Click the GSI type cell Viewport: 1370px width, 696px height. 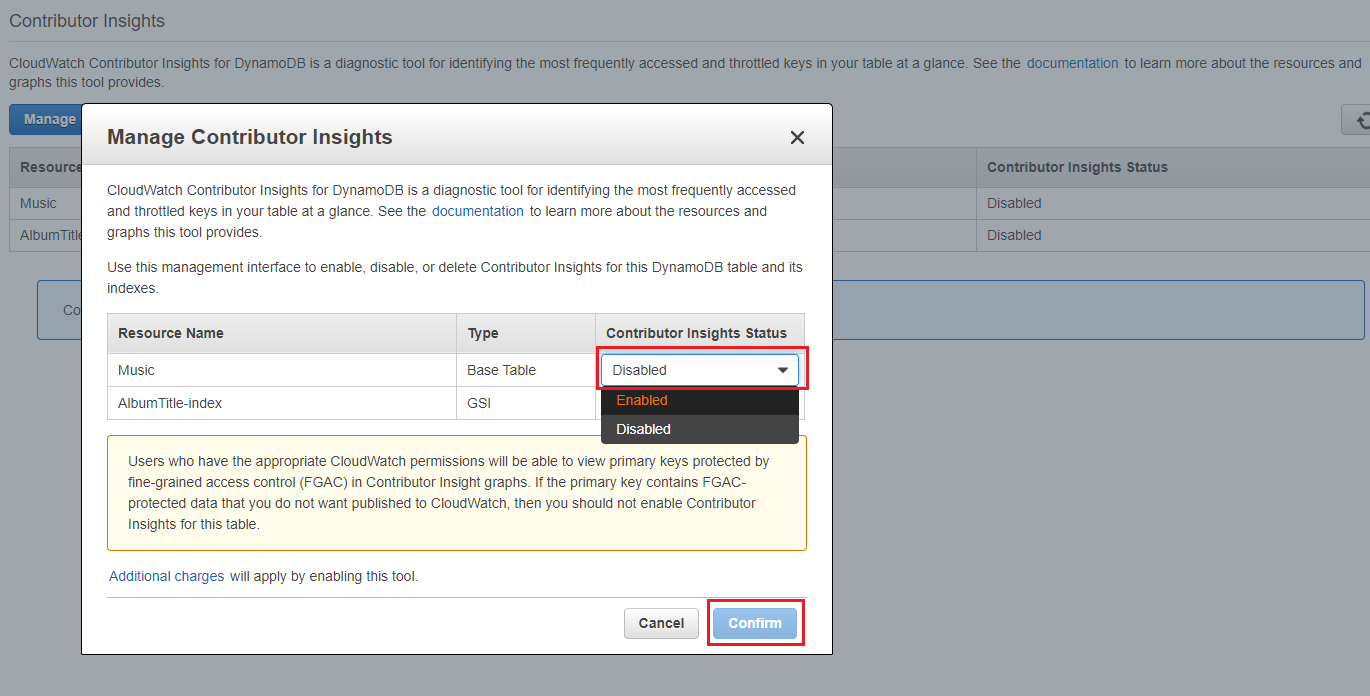coord(480,403)
